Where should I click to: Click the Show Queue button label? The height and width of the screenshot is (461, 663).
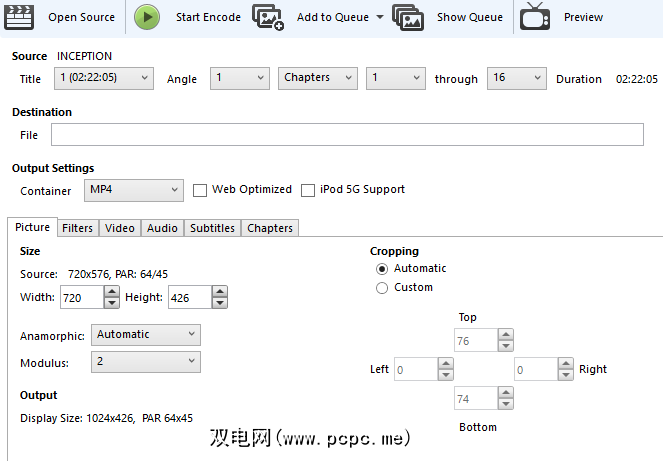click(469, 17)
